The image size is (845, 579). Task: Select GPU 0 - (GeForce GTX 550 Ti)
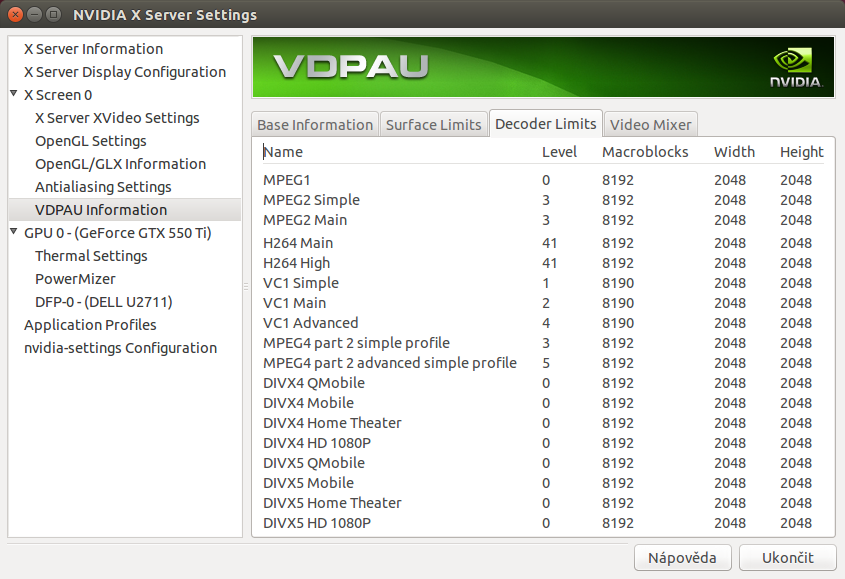[x=117, y=233]
